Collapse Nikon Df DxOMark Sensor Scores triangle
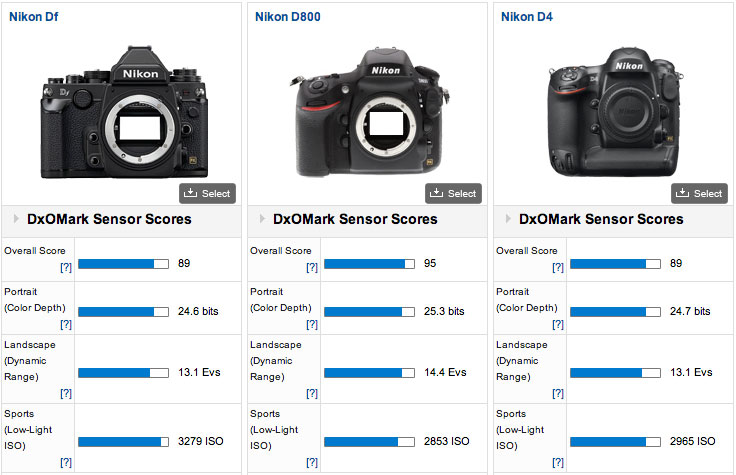Image resolution: width=736 pixels, height=475 pixels. point(16,219)
